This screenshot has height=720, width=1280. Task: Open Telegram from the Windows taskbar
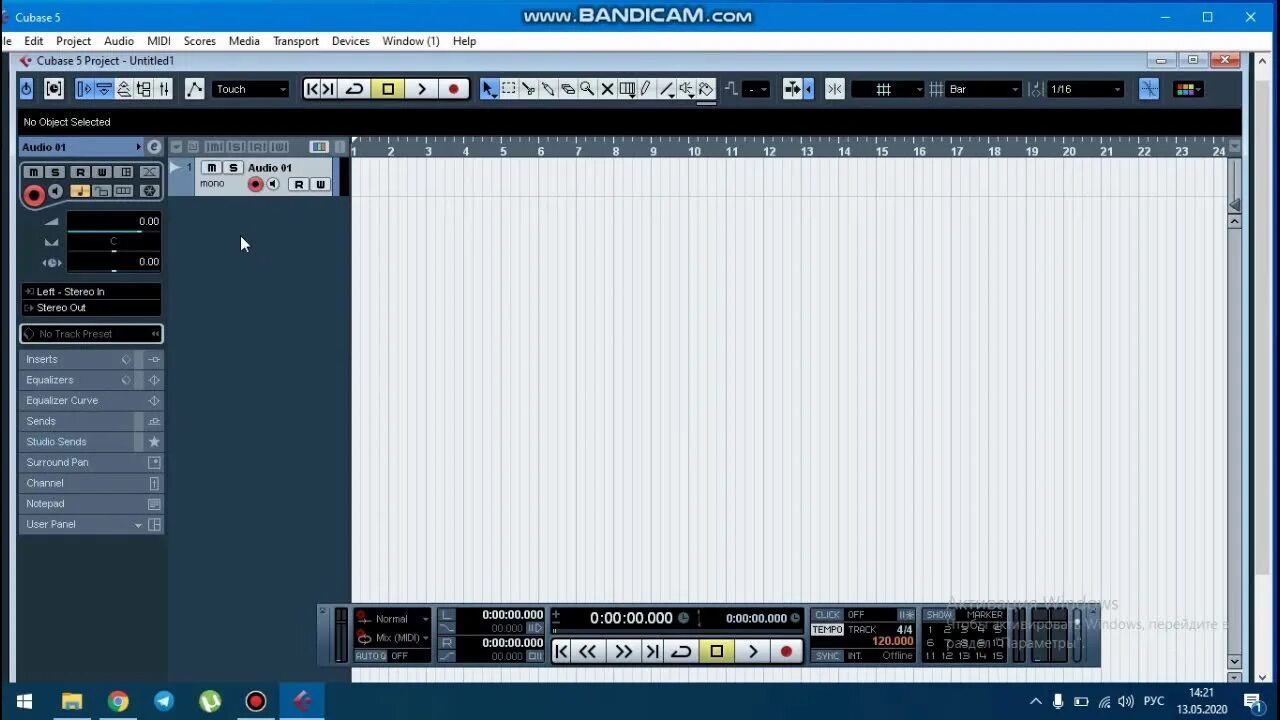click(x=164, y=701)
